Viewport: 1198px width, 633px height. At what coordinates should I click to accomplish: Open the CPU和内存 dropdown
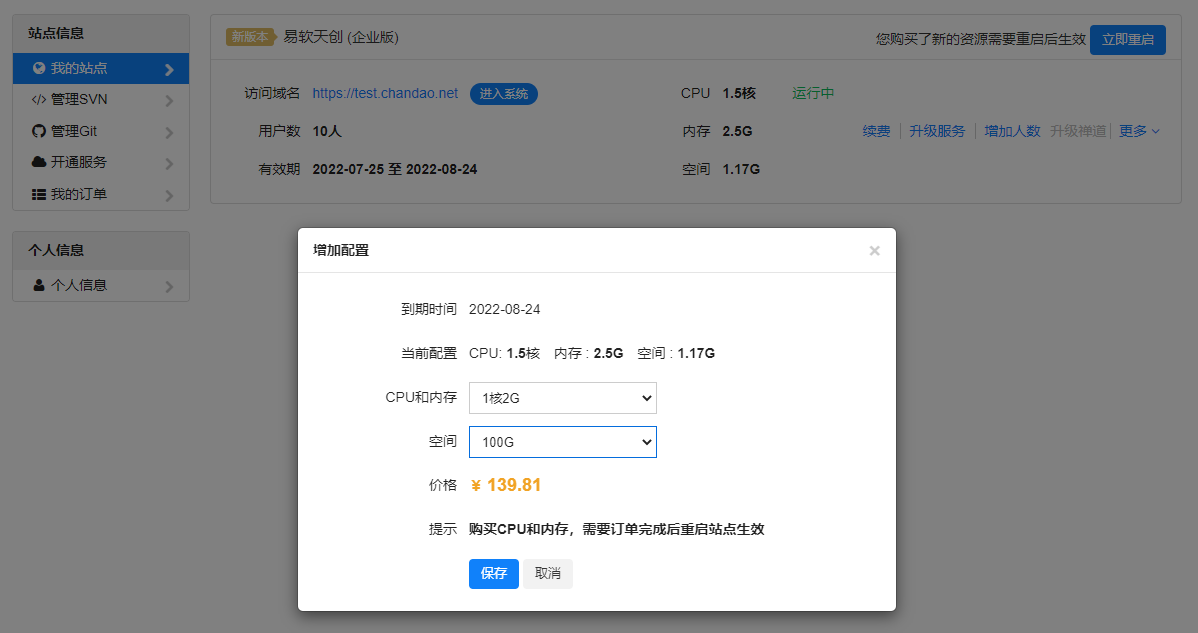click(x=562, y=398)
